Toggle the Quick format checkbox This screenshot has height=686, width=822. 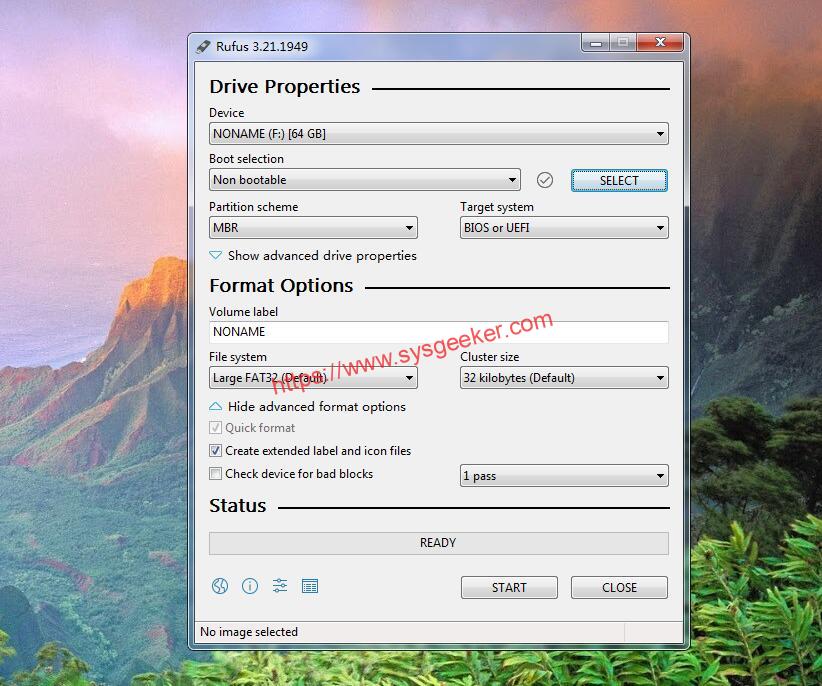pyautogui.click(x=215, y=428)
